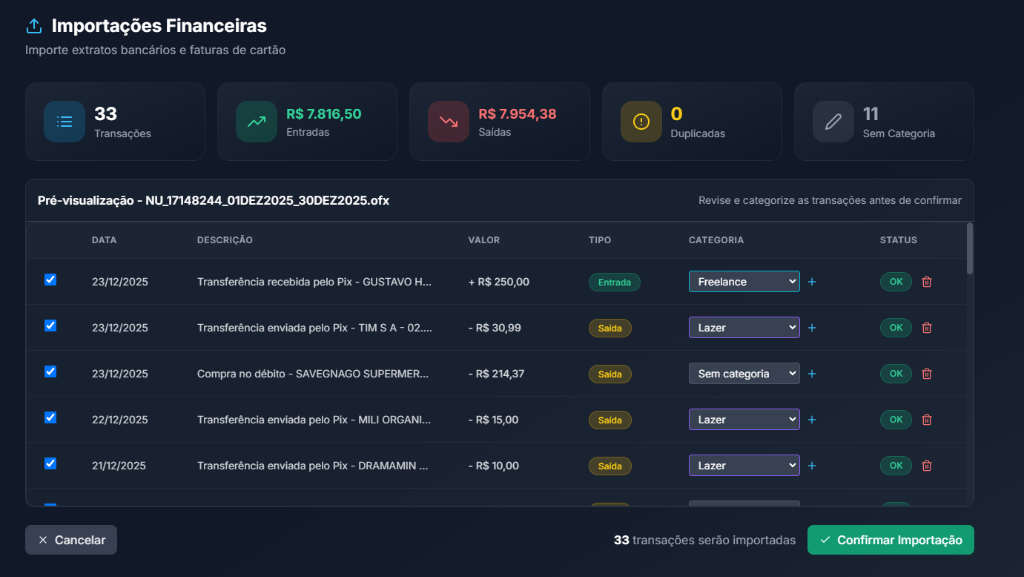This screenshot has height=577, width=1024.
Task: Click the upload icon beside Importações Financeiras
Action: (34, 26)
